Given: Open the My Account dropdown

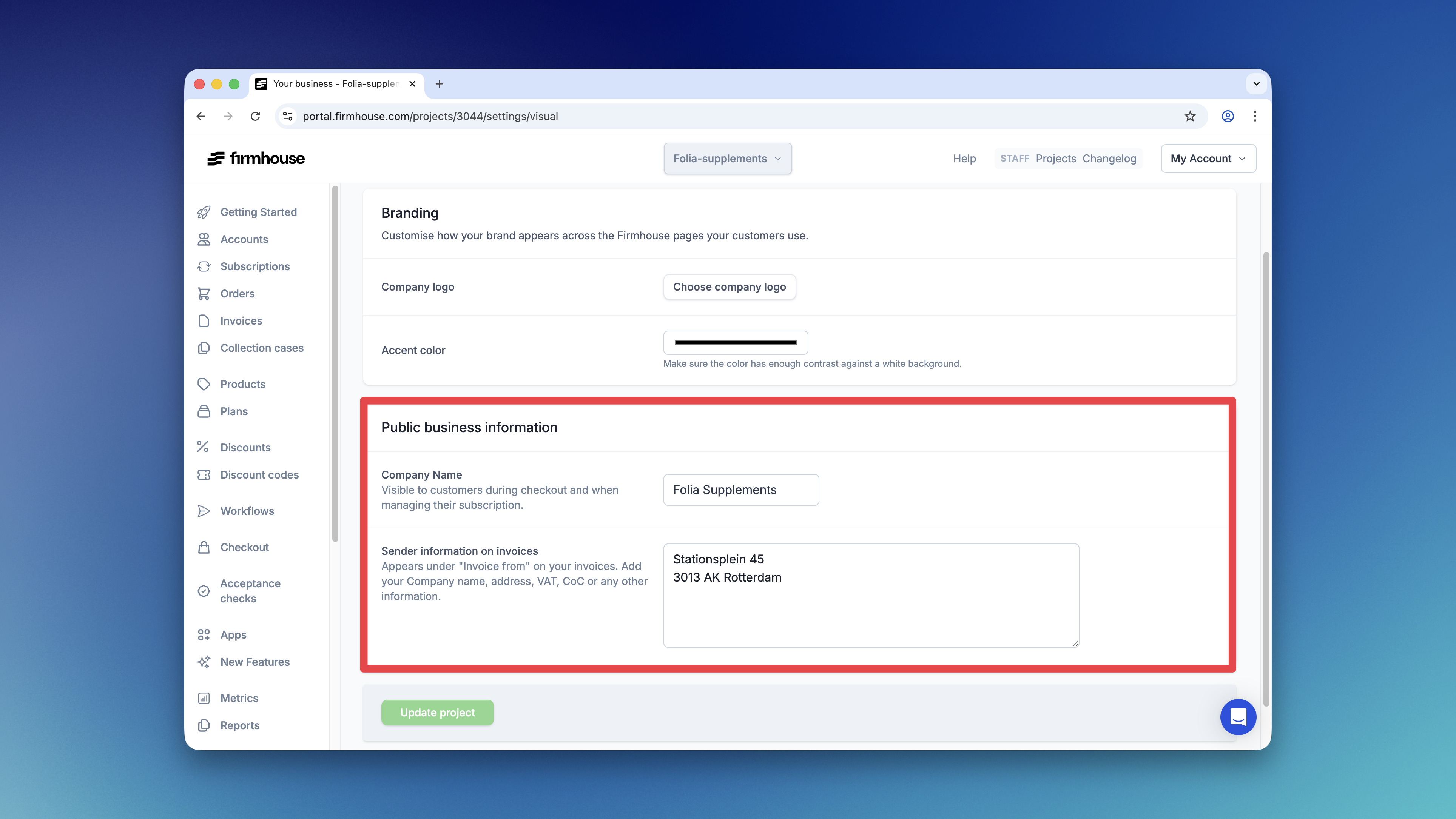Looking at the screenshot, I should (x=1208, y=159).
